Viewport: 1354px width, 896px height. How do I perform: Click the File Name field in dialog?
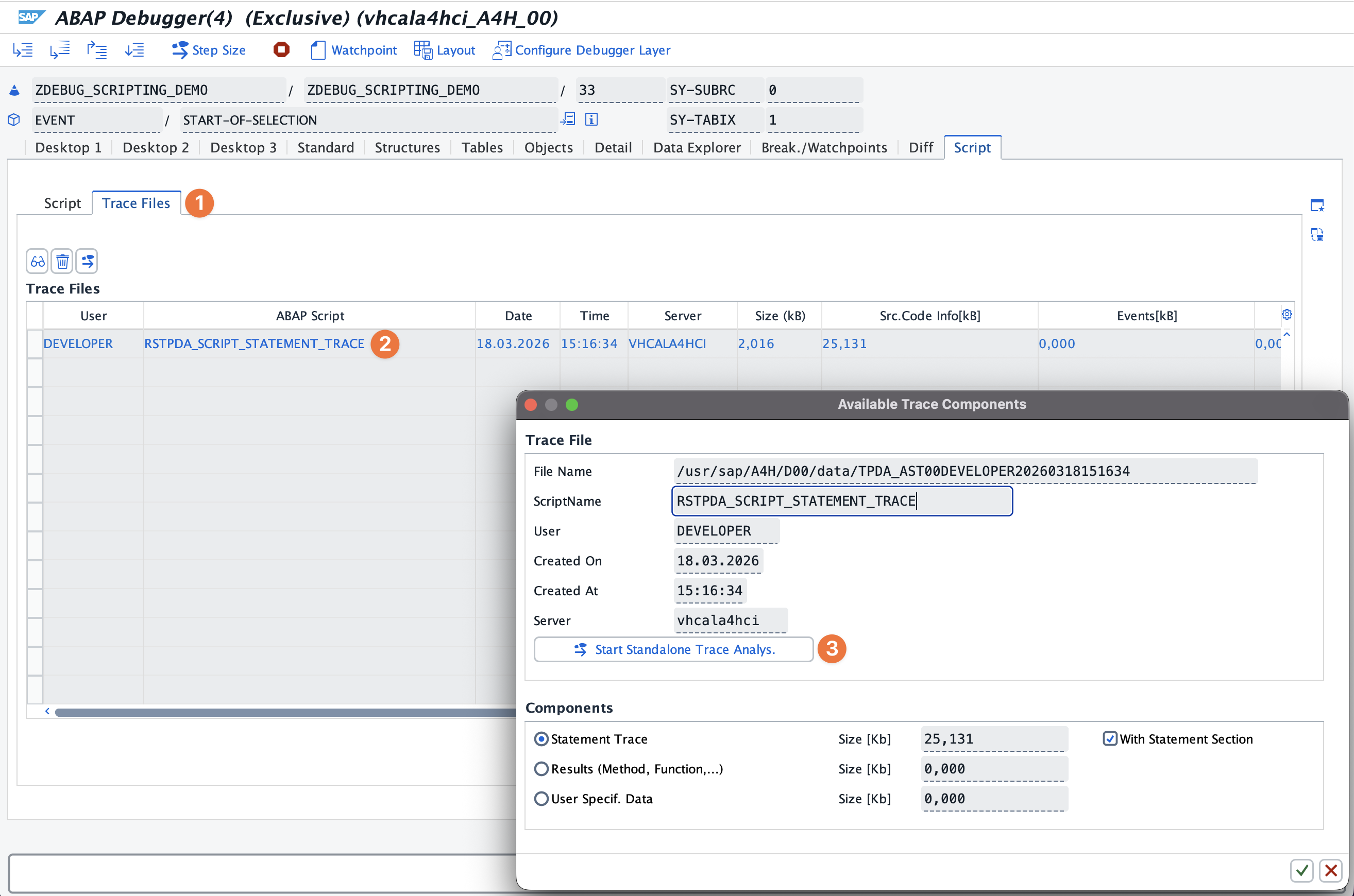tap(964, 471)
